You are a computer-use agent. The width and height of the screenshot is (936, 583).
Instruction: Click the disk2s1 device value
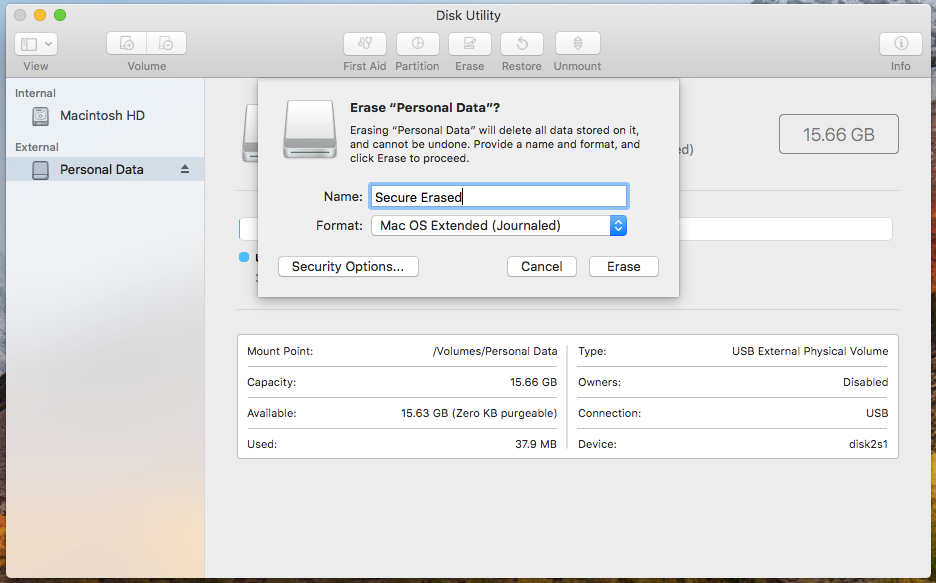tap(869, 444)
